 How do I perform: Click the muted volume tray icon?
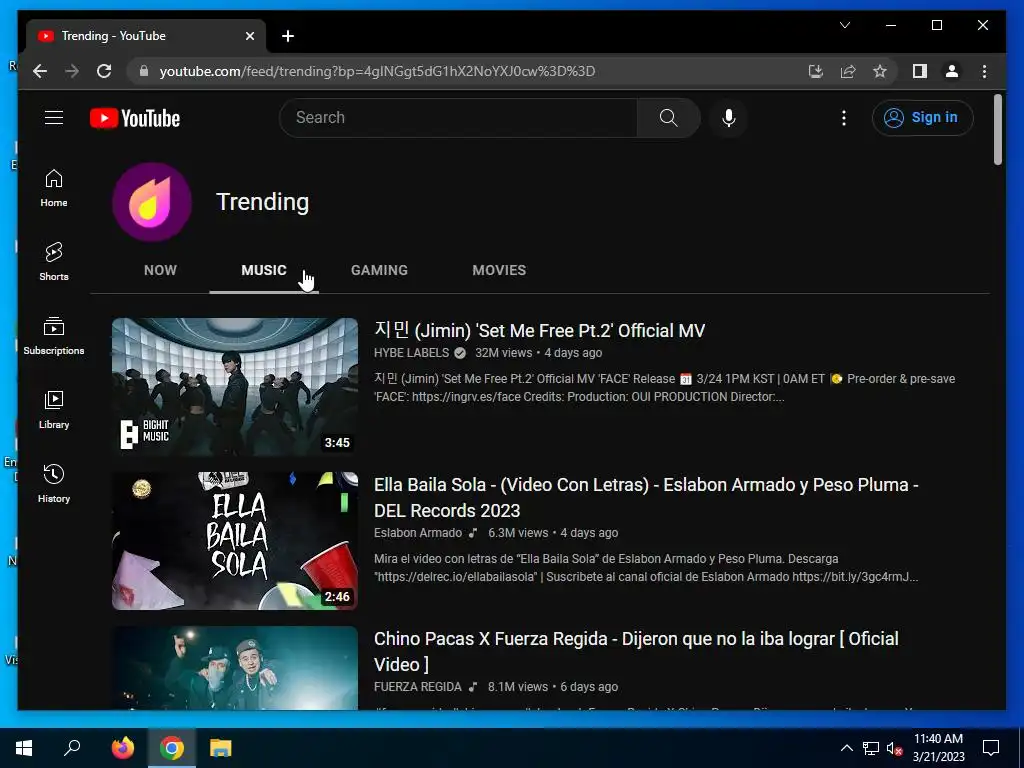894,748
